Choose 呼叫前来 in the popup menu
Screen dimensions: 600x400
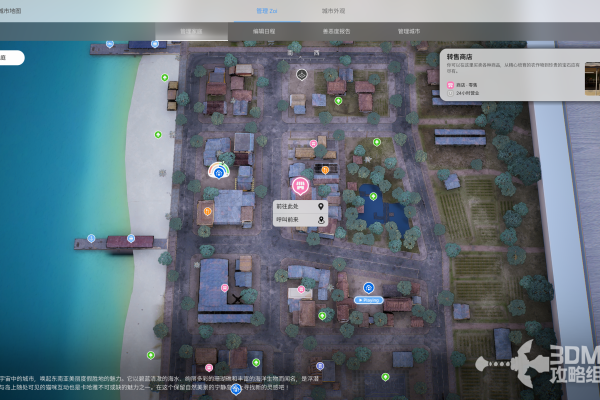click(300, 220)
